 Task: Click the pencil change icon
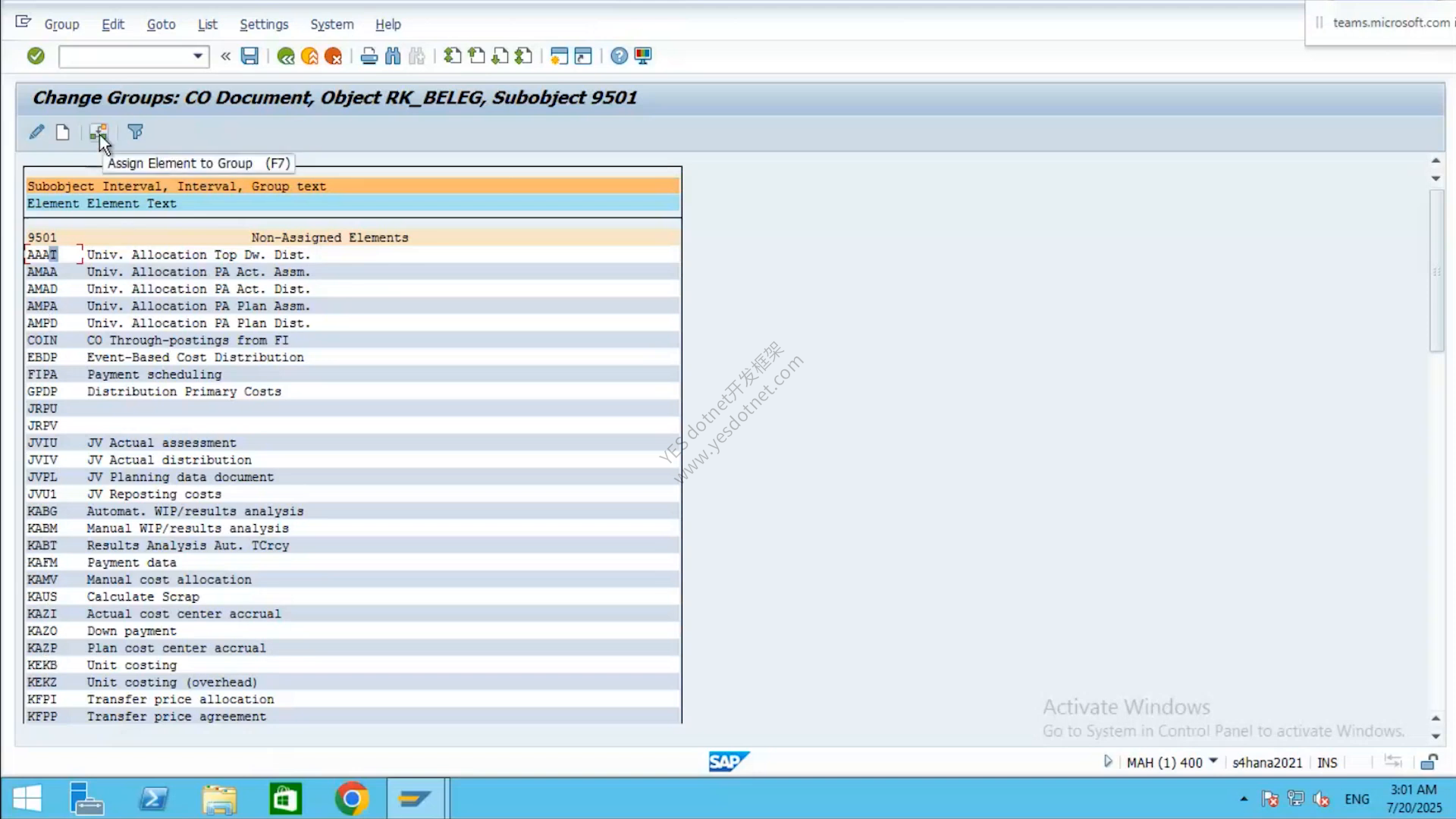pos(36,132)
